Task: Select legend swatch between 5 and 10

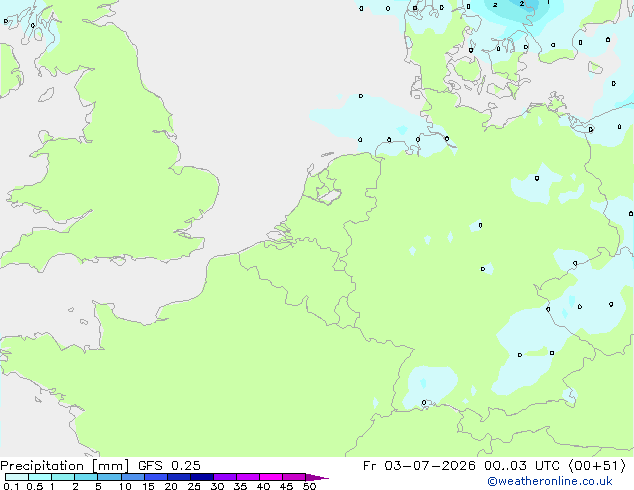Action: click(110, 477)
